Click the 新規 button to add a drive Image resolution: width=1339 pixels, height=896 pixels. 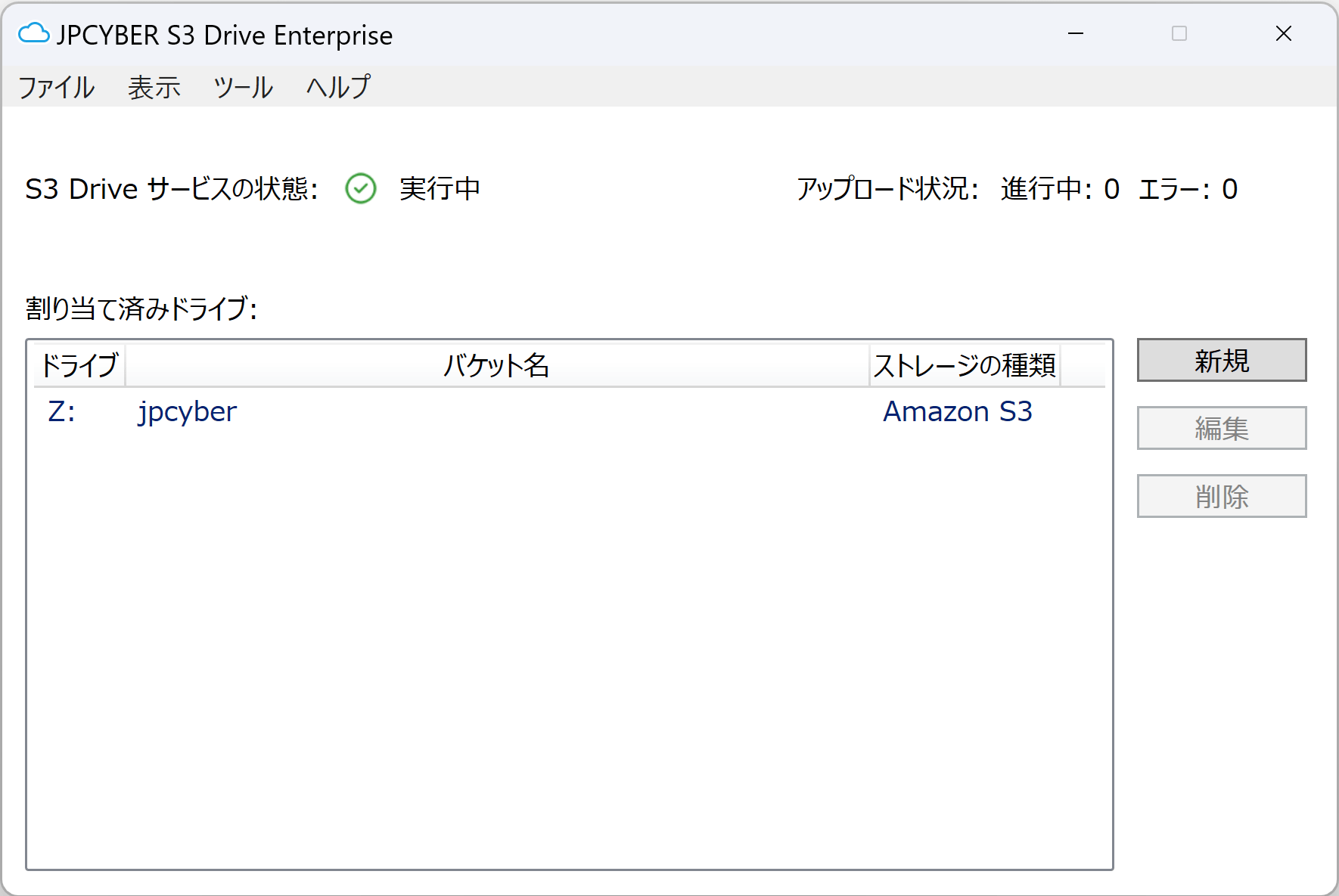pos(1220,361)
